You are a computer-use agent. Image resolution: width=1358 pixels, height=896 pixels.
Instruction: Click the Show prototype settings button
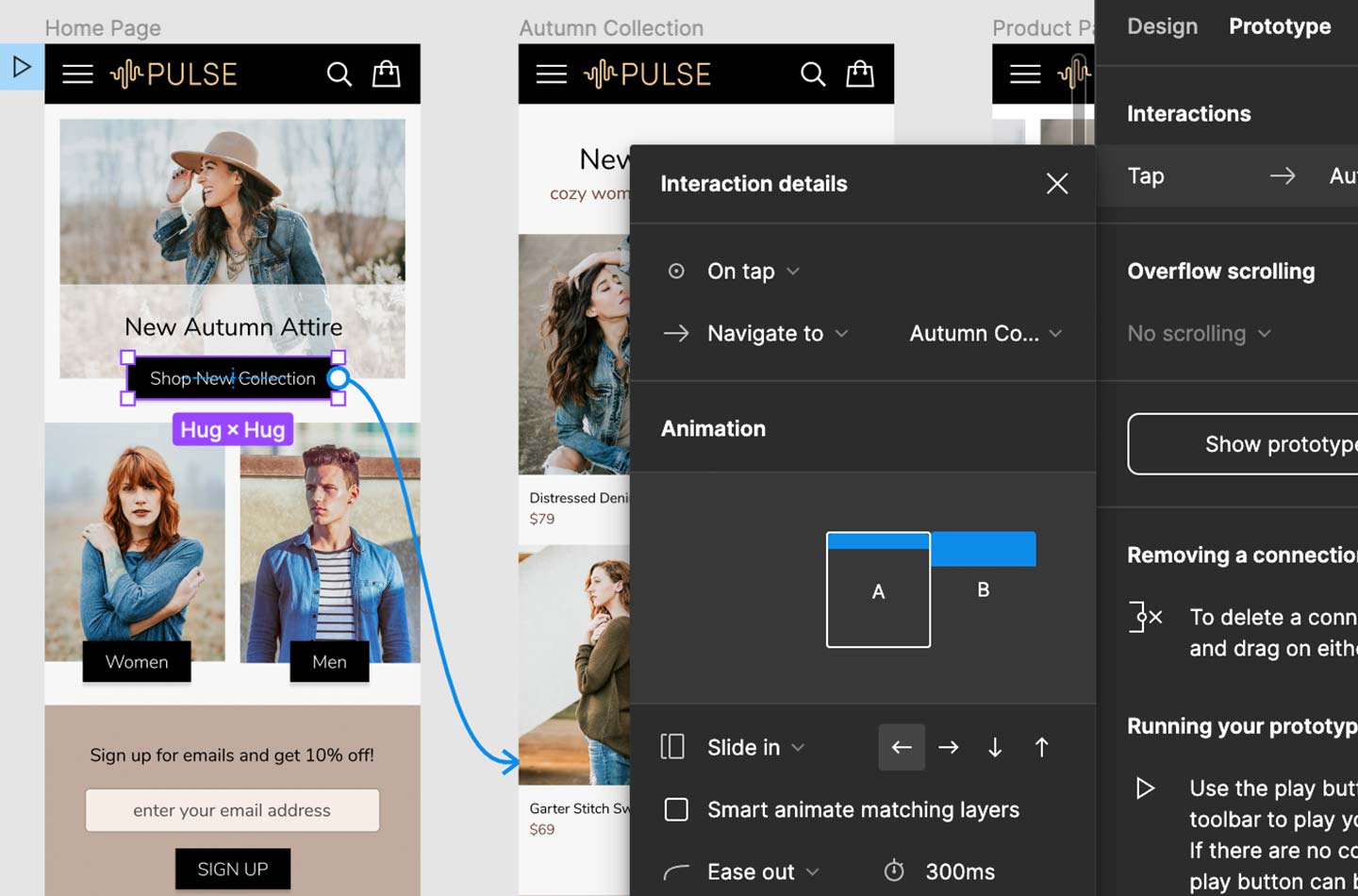(x=1243, y=444)
